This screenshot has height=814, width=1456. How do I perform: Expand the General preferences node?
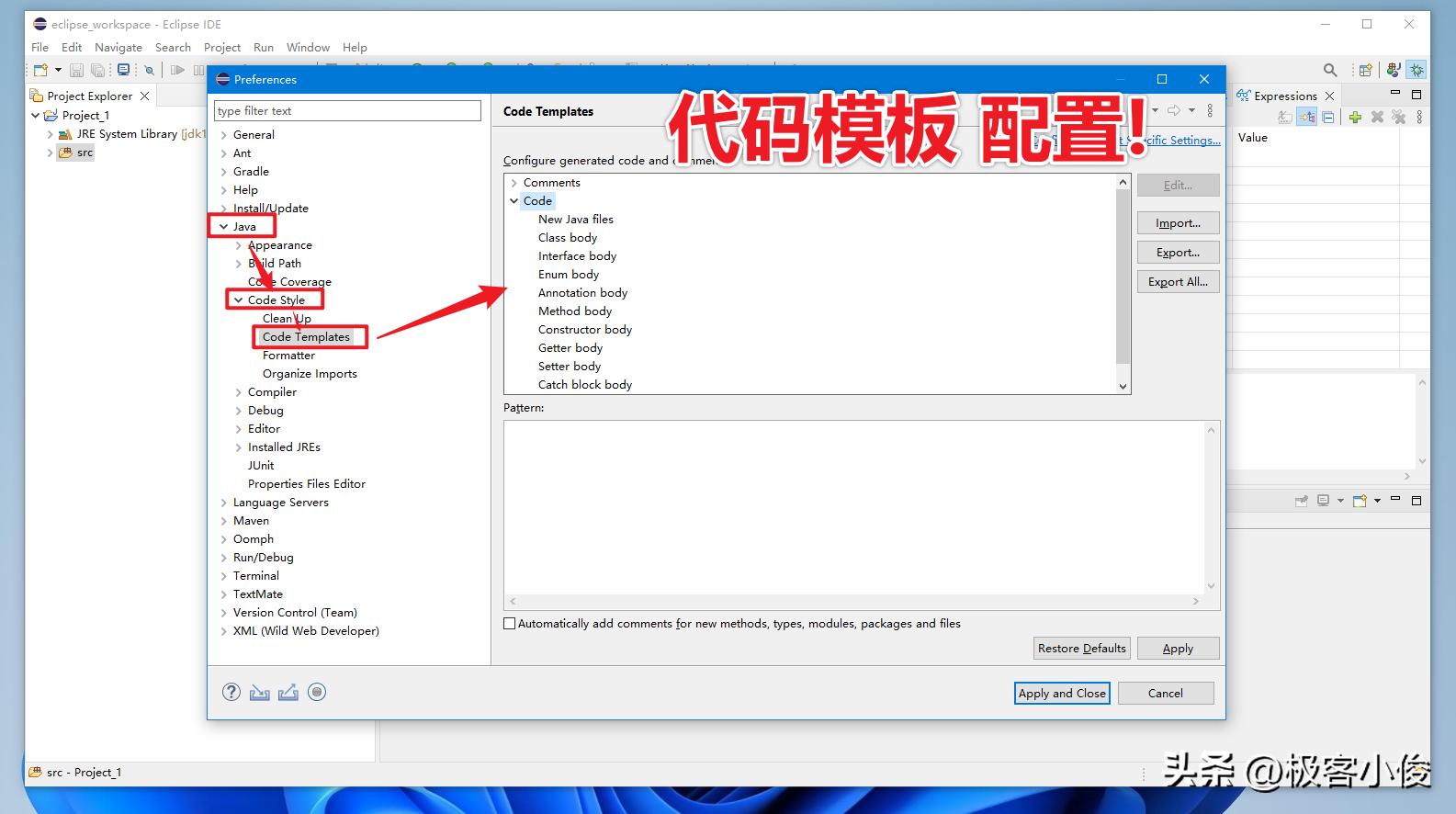[223, 134]
